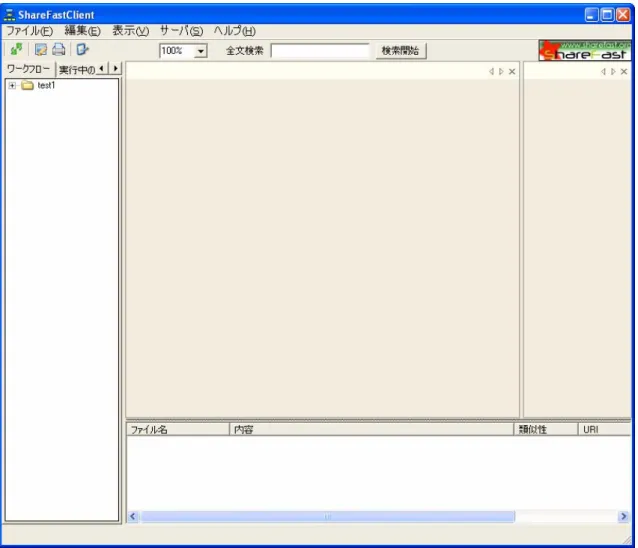
Task: Go to next tab in center pane
Action: [x=501, y=72]
